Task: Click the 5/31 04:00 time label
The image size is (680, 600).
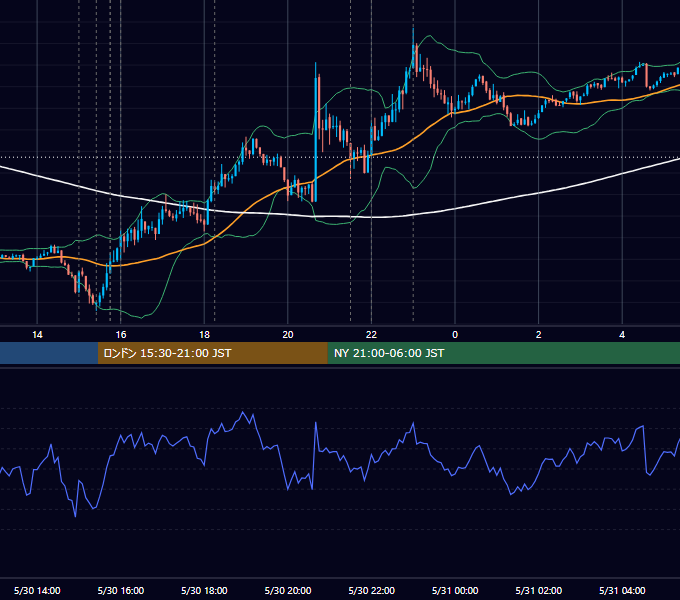Action: 622,590
